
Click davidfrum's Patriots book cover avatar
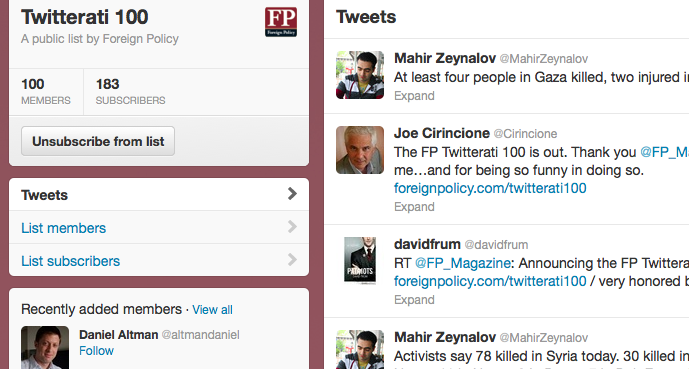pyautogui.click(x=360, y=261)
